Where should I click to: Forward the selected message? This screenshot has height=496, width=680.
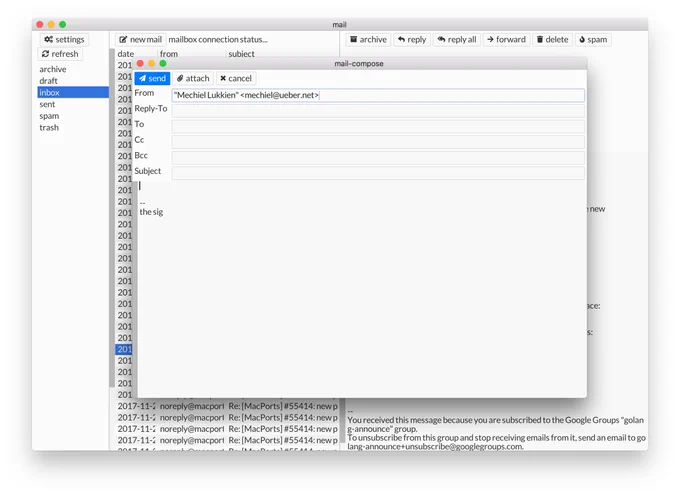pos(506,39)
